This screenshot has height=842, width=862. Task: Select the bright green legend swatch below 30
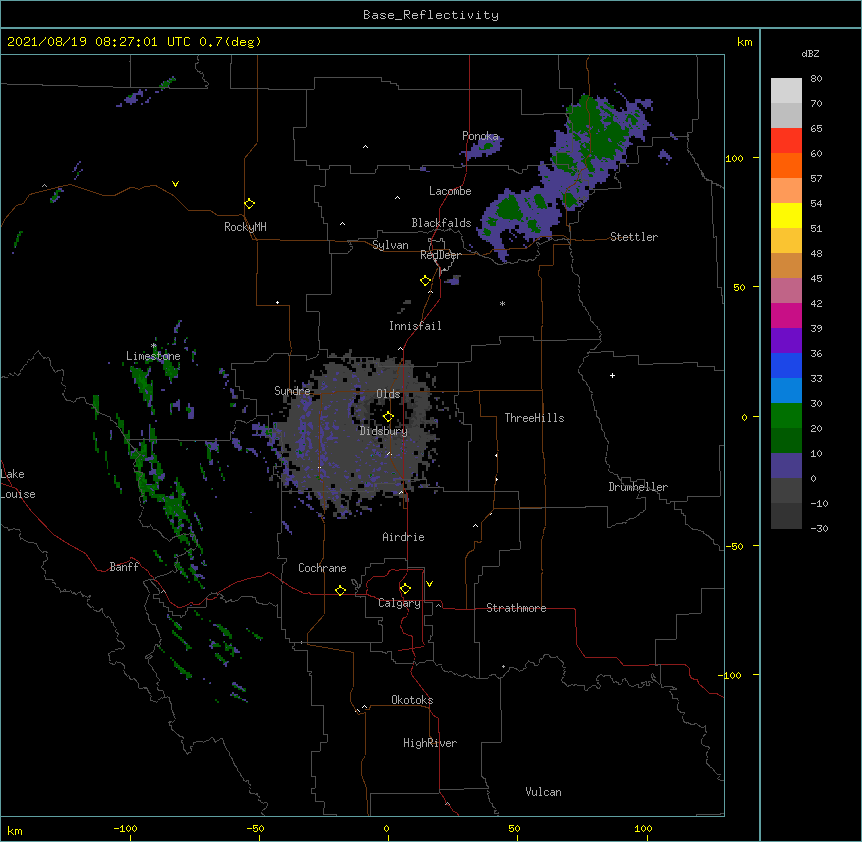point(786,416)
